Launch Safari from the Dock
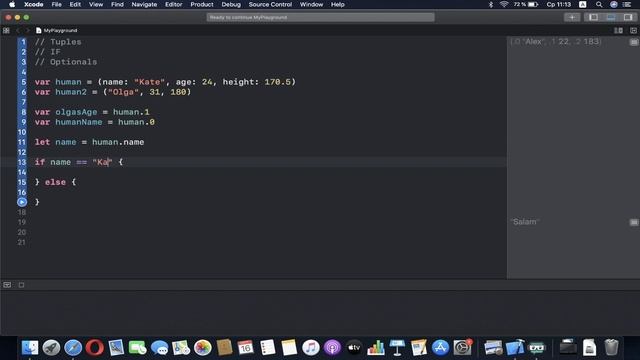640x360 pixels. 73,348
